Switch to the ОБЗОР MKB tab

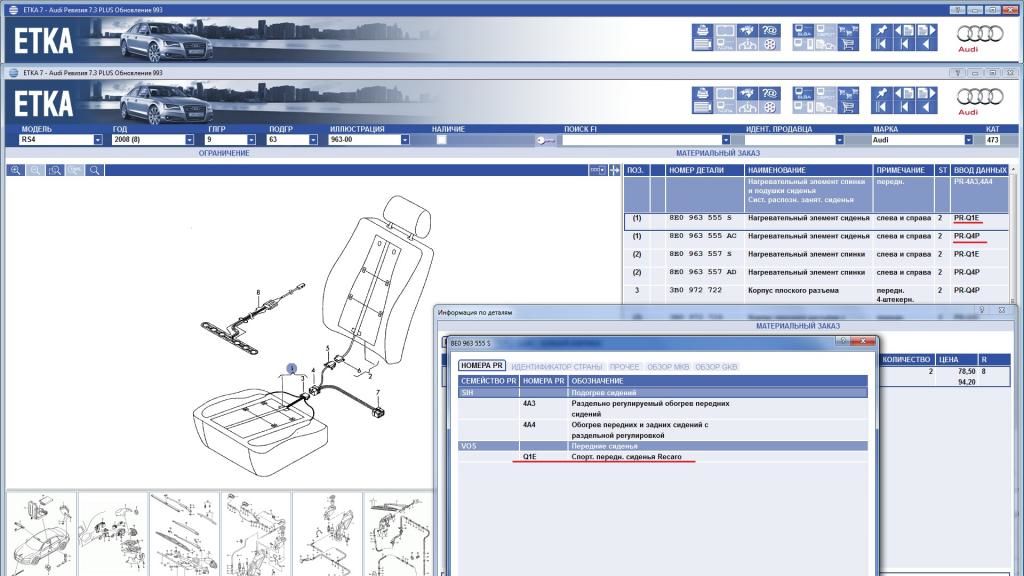click(668, 367)
